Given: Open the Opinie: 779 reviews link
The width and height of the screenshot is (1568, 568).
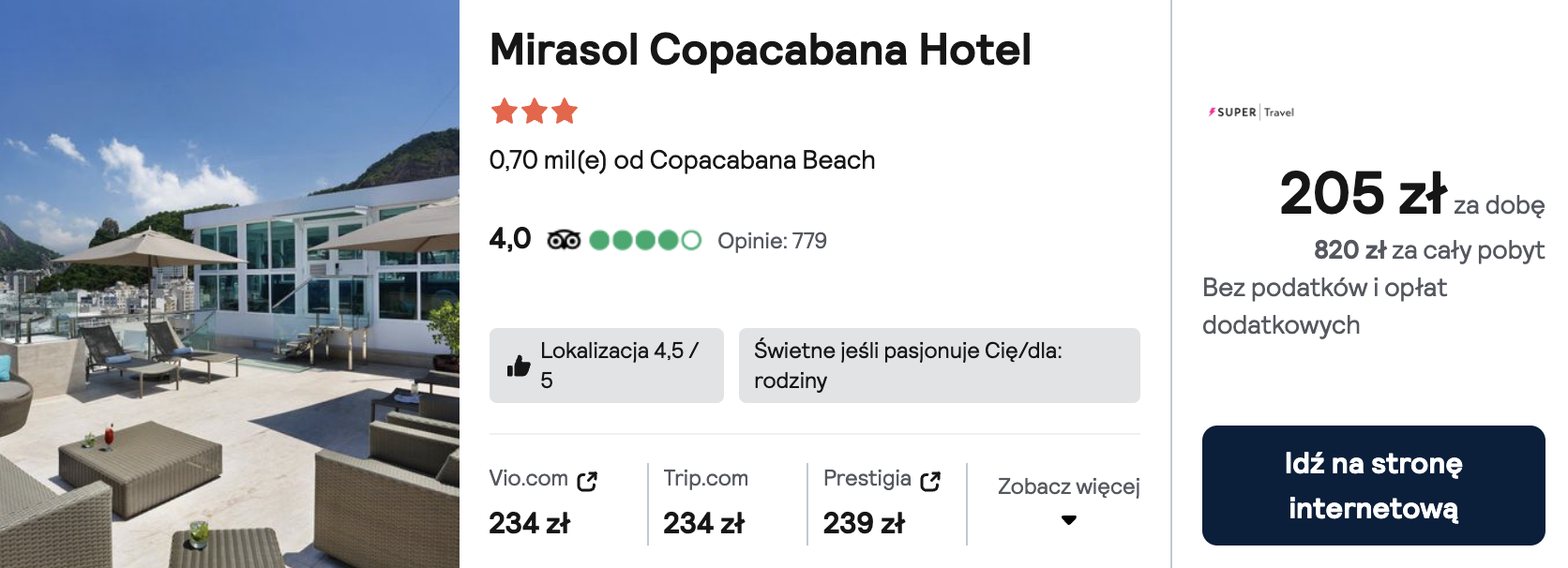Looking at the screenshot, I should click(772, 241).
